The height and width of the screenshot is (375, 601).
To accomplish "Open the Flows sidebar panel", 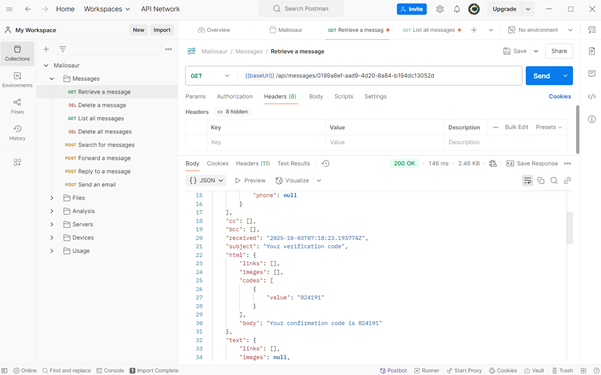I will coord(17,106).
